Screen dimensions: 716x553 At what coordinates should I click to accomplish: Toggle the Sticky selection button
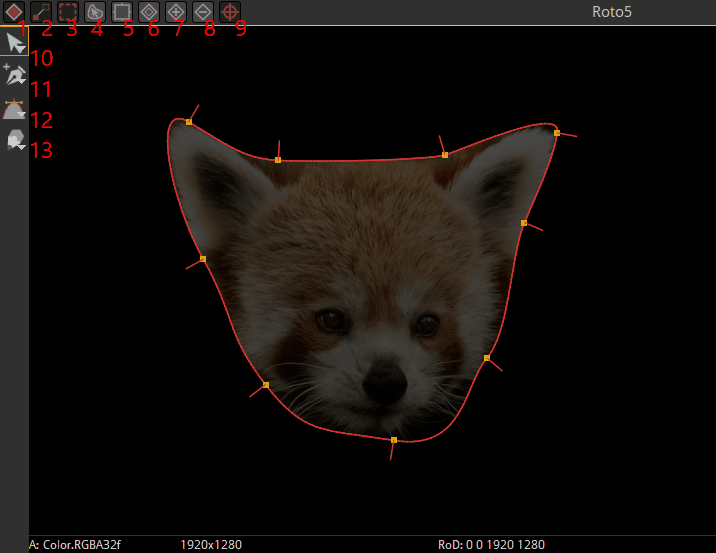(x=95, y=12)
